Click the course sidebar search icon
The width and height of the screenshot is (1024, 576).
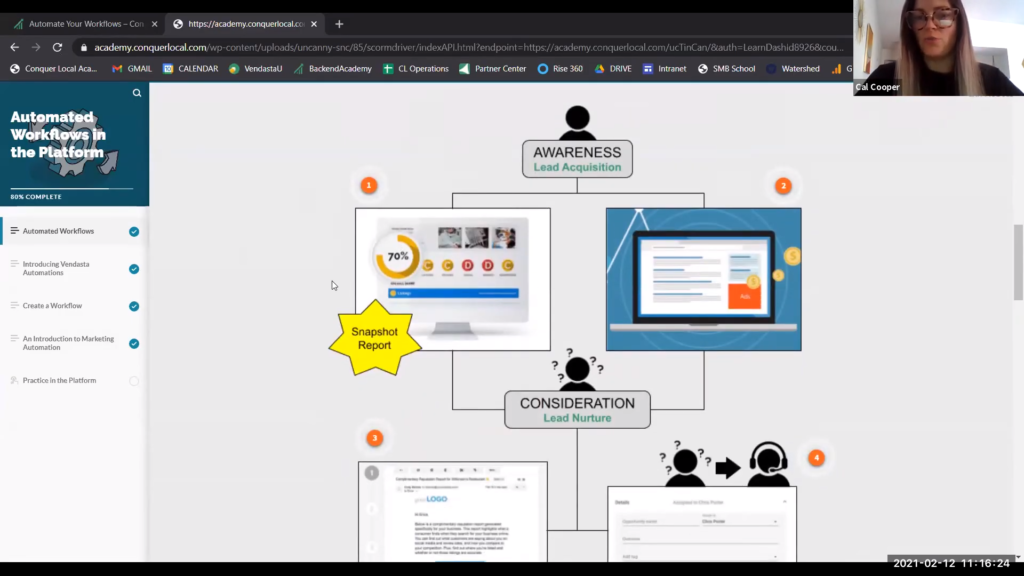click(137, 93)
